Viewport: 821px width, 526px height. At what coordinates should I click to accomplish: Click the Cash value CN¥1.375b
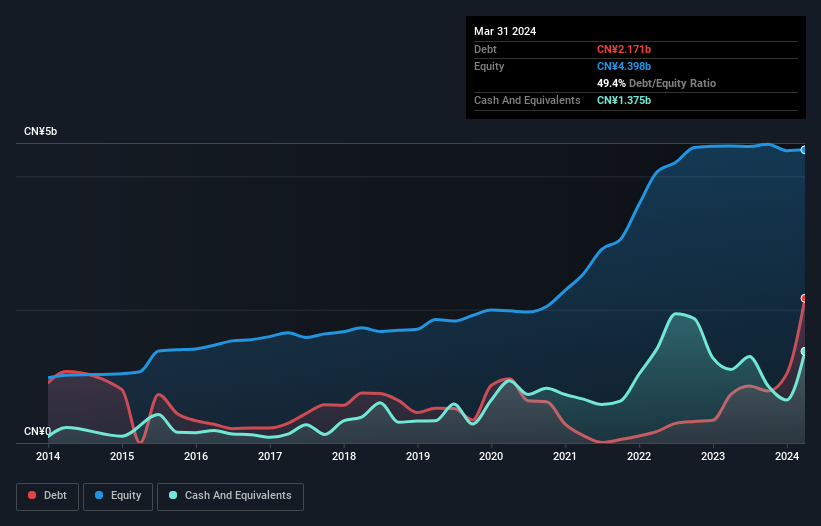[x=624, y=100]
